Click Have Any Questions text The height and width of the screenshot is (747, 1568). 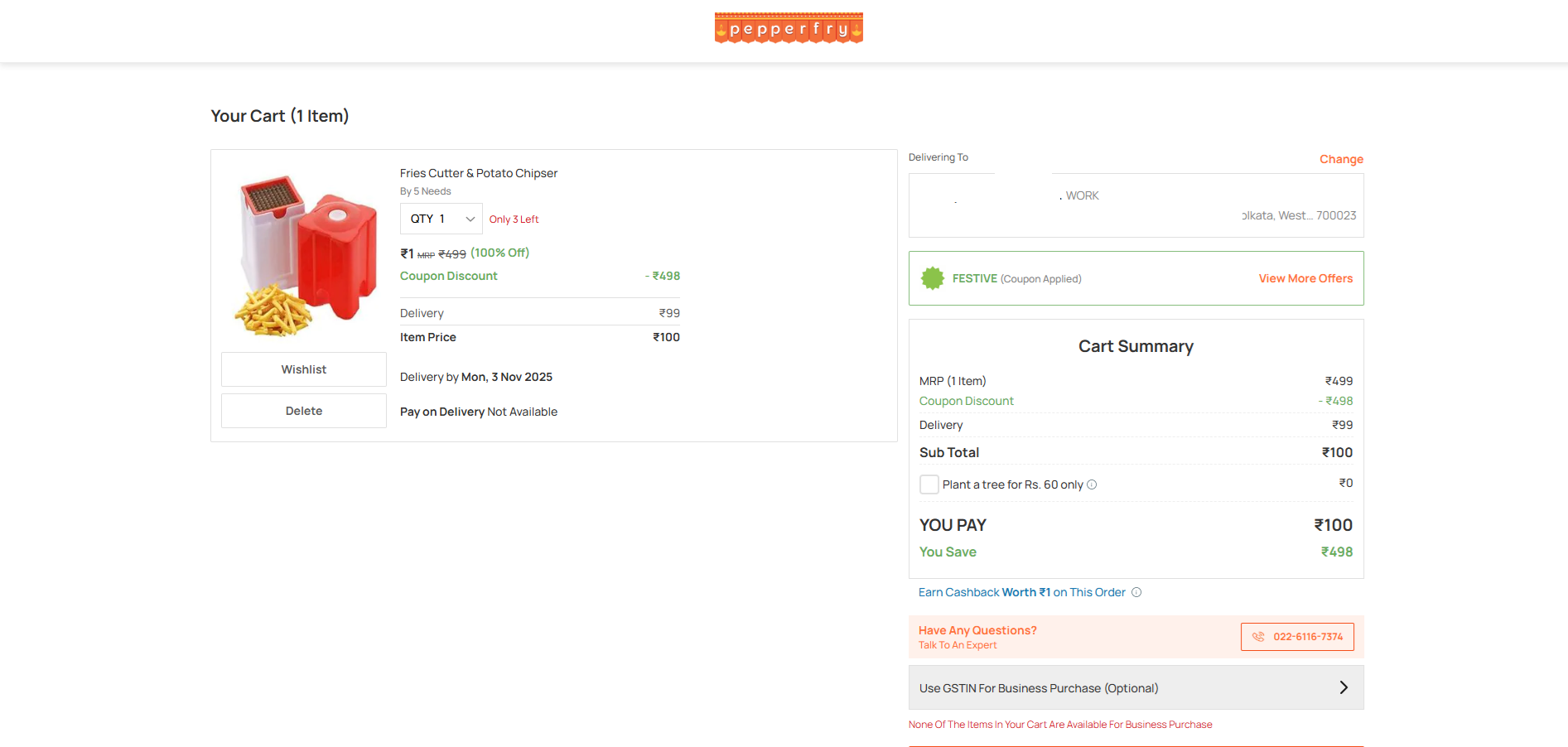977,630
